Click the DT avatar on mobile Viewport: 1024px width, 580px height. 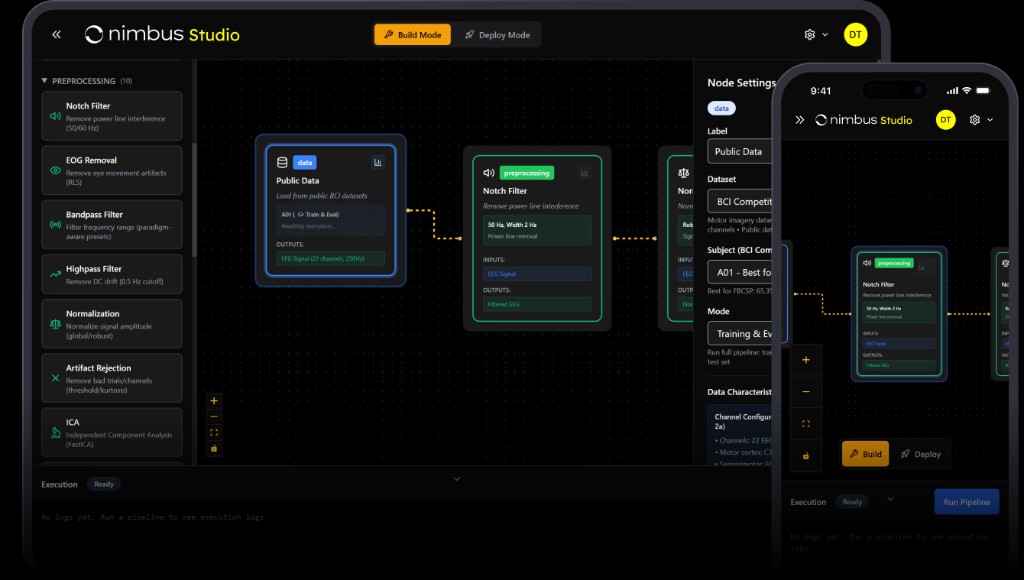(946, 120)
